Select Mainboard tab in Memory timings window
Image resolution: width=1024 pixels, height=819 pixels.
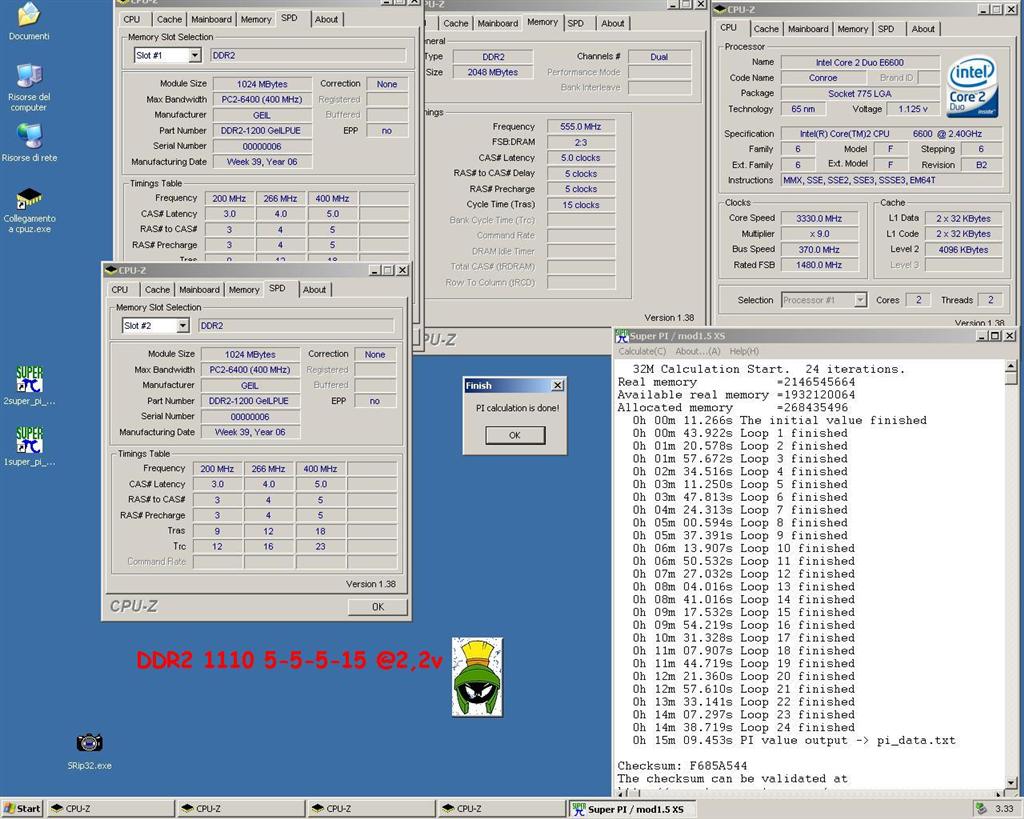pos(497,24)
